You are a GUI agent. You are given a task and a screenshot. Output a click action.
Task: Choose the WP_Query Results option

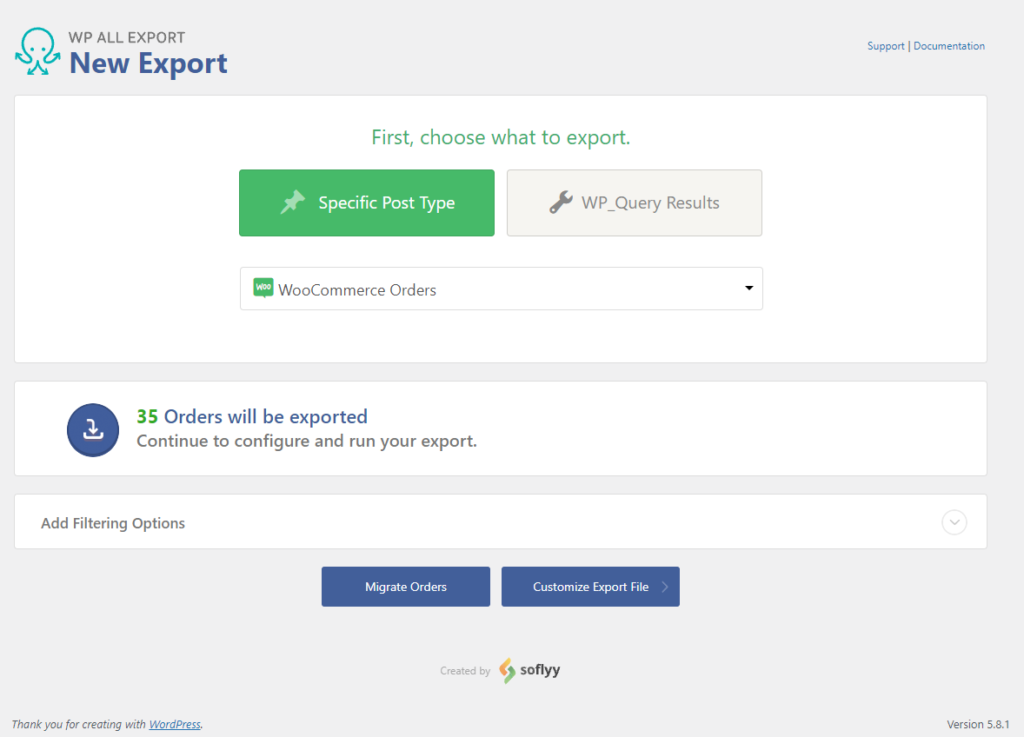[634, 203]
